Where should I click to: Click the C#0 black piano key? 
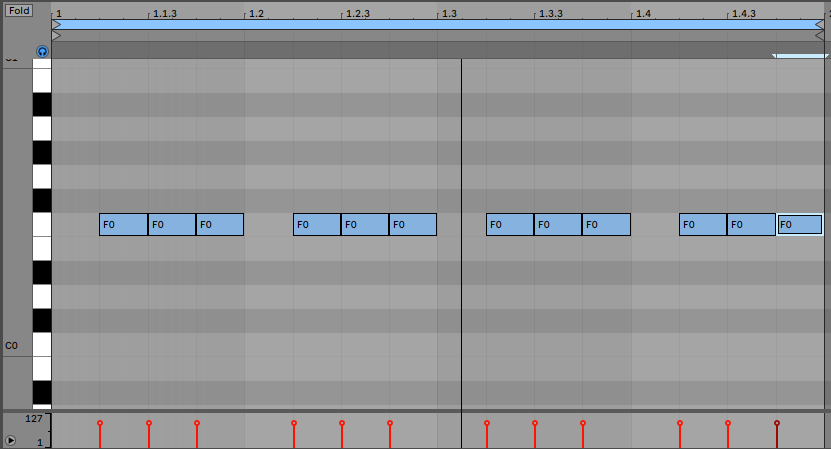pos(42,321)
